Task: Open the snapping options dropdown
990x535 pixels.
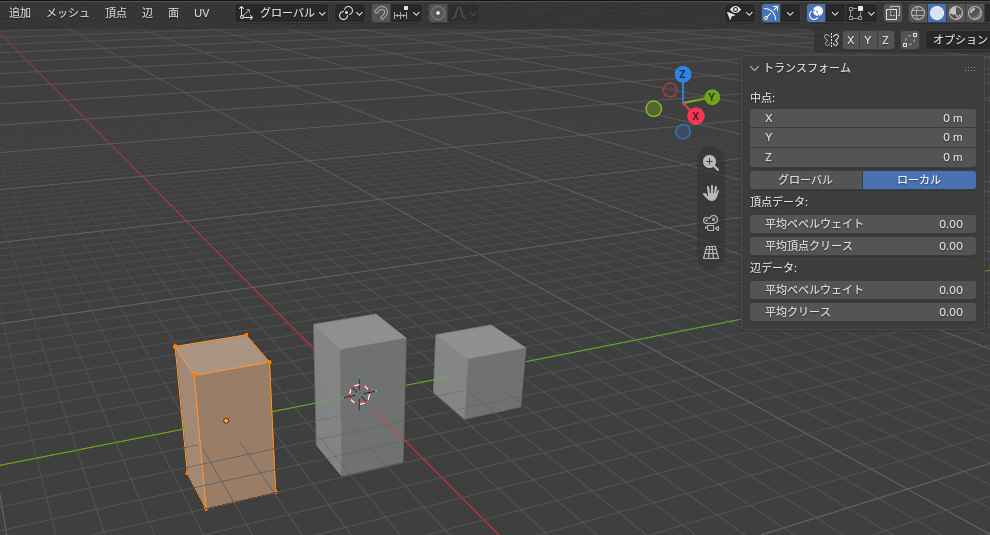Action: [x=407, y=13]
